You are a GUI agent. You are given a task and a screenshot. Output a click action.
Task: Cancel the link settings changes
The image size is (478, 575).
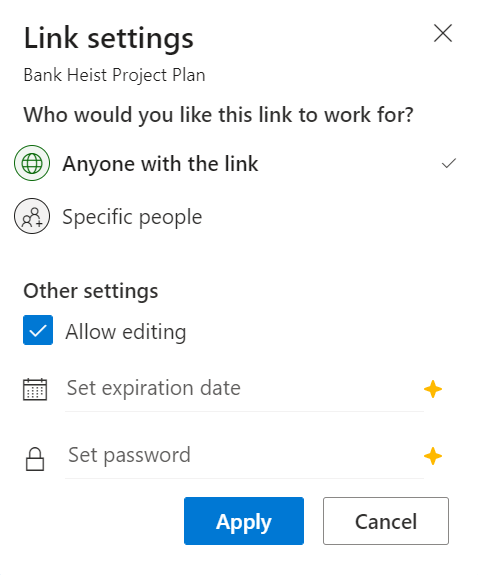[386, 521]
